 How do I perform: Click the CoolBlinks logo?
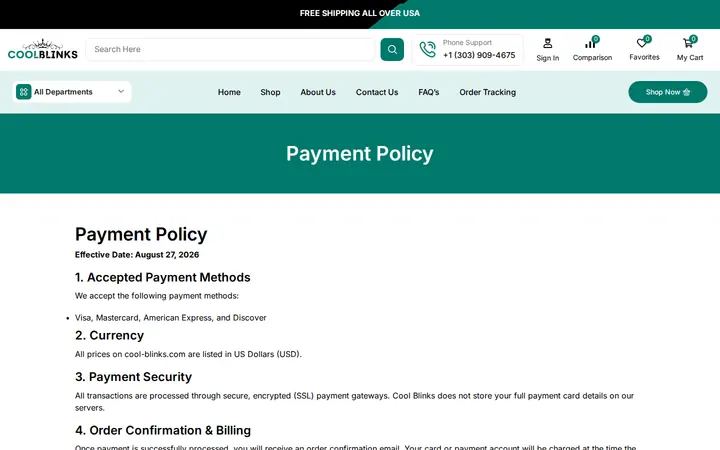pos(43,50)
